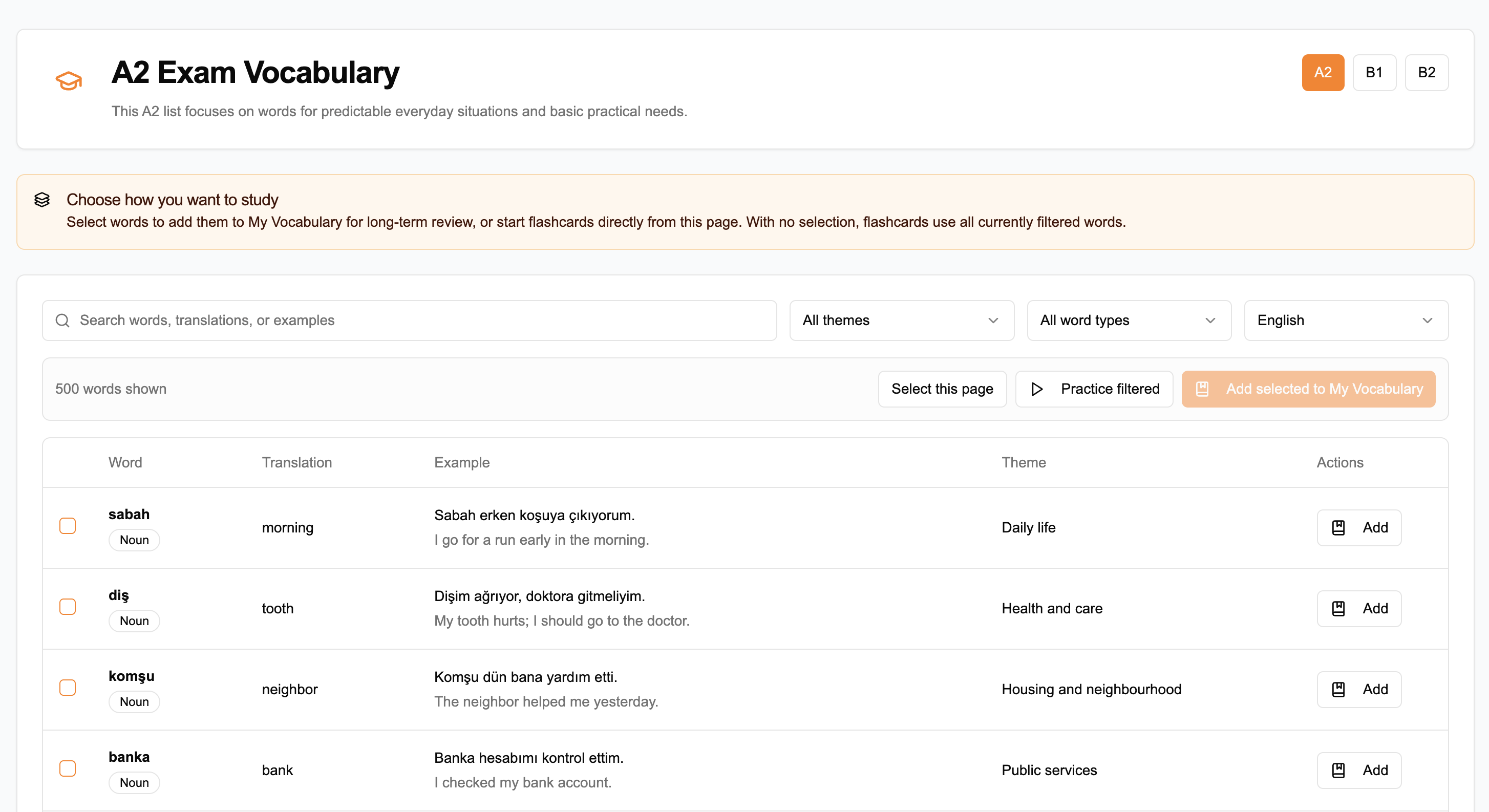1489x812 pixels.
Task: Click translation The neighbor helped me yesterday
Action: (x=546, y=701)
